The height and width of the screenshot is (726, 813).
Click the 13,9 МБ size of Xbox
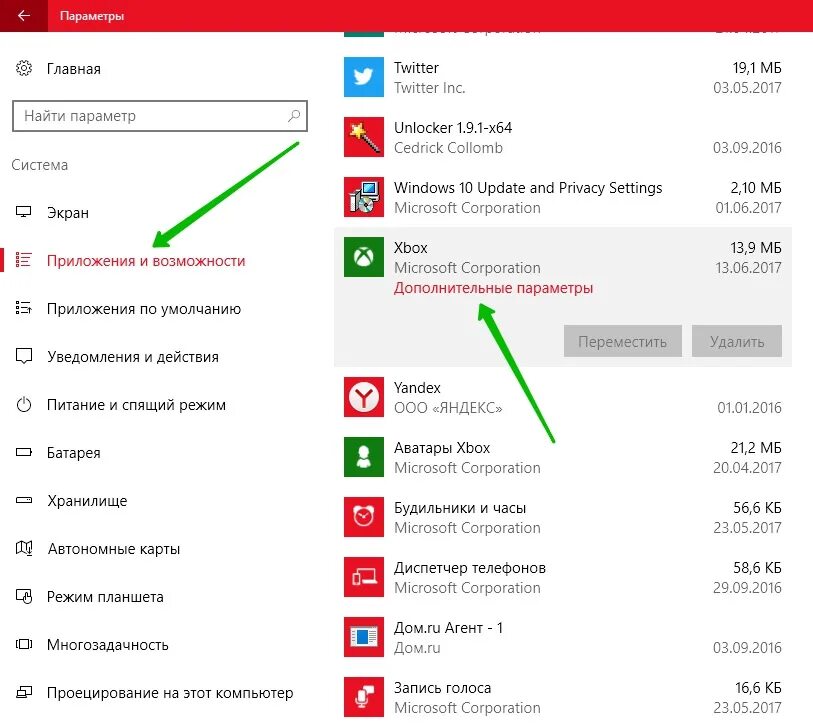(755, 248)
